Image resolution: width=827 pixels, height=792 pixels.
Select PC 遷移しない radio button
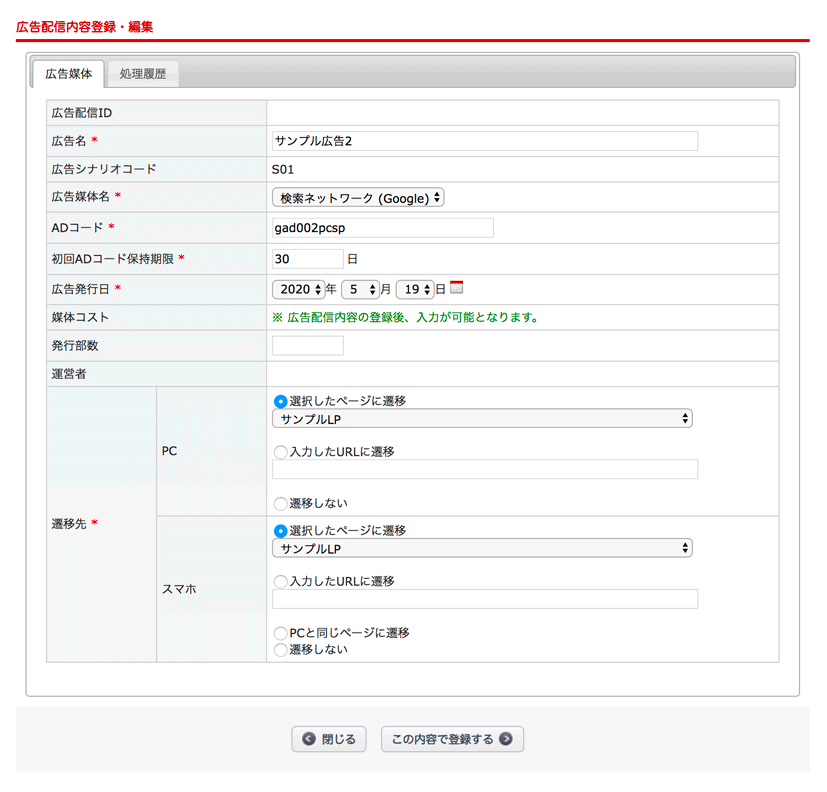280,503
